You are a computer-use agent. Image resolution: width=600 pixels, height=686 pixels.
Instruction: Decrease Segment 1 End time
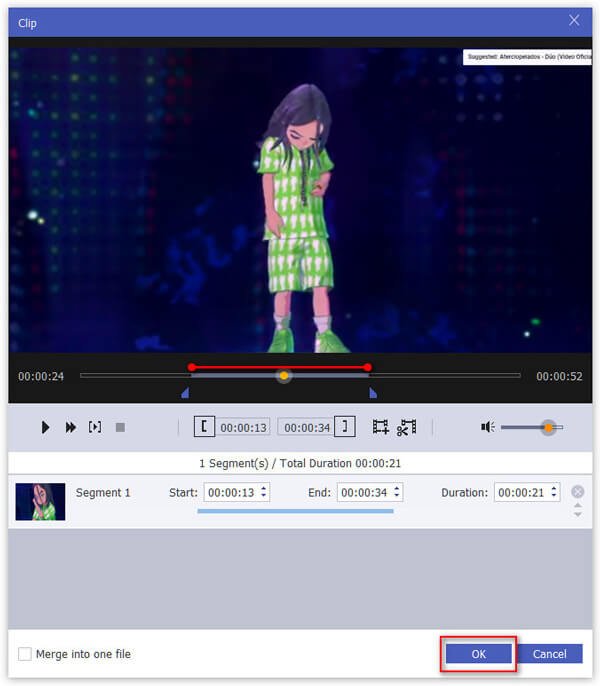(396, 496)
